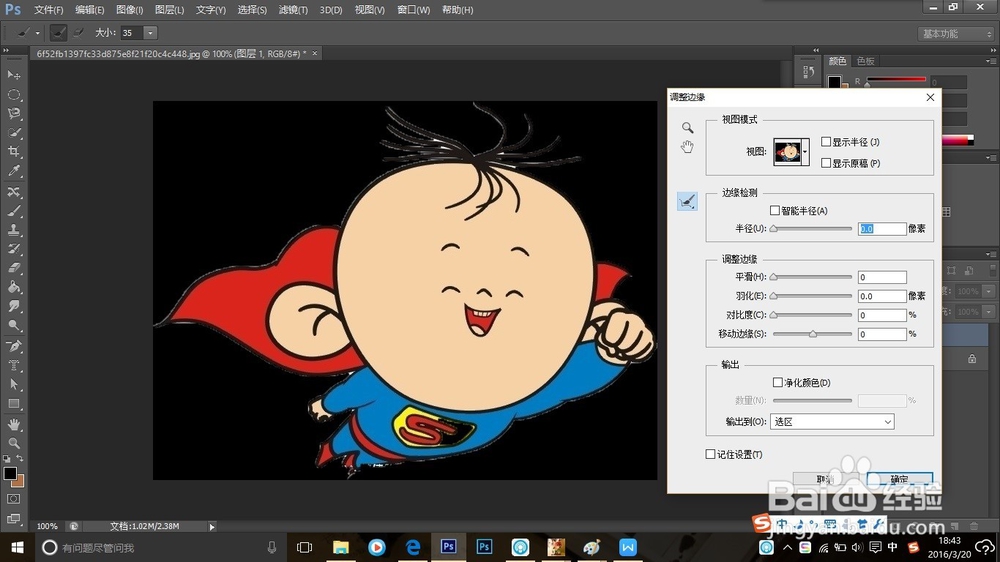The image size is (1000, 562).
Task: Select the Patch healing tool
Action: 13,191
